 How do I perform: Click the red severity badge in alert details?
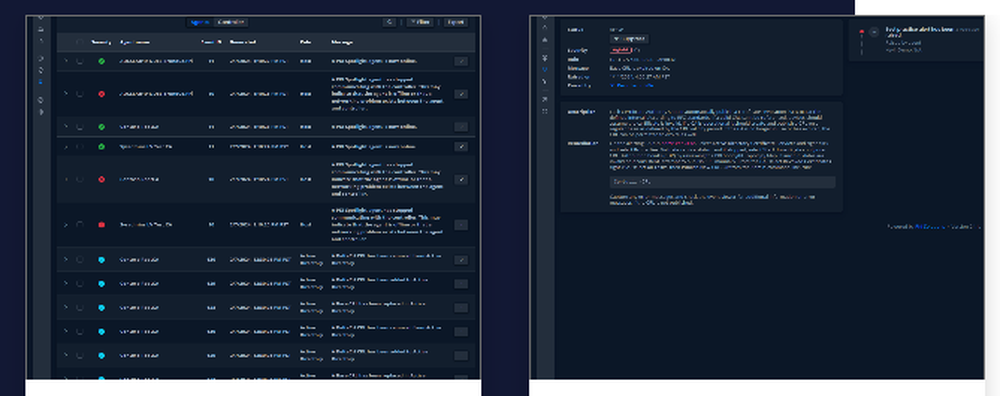(x=621, y=50)
